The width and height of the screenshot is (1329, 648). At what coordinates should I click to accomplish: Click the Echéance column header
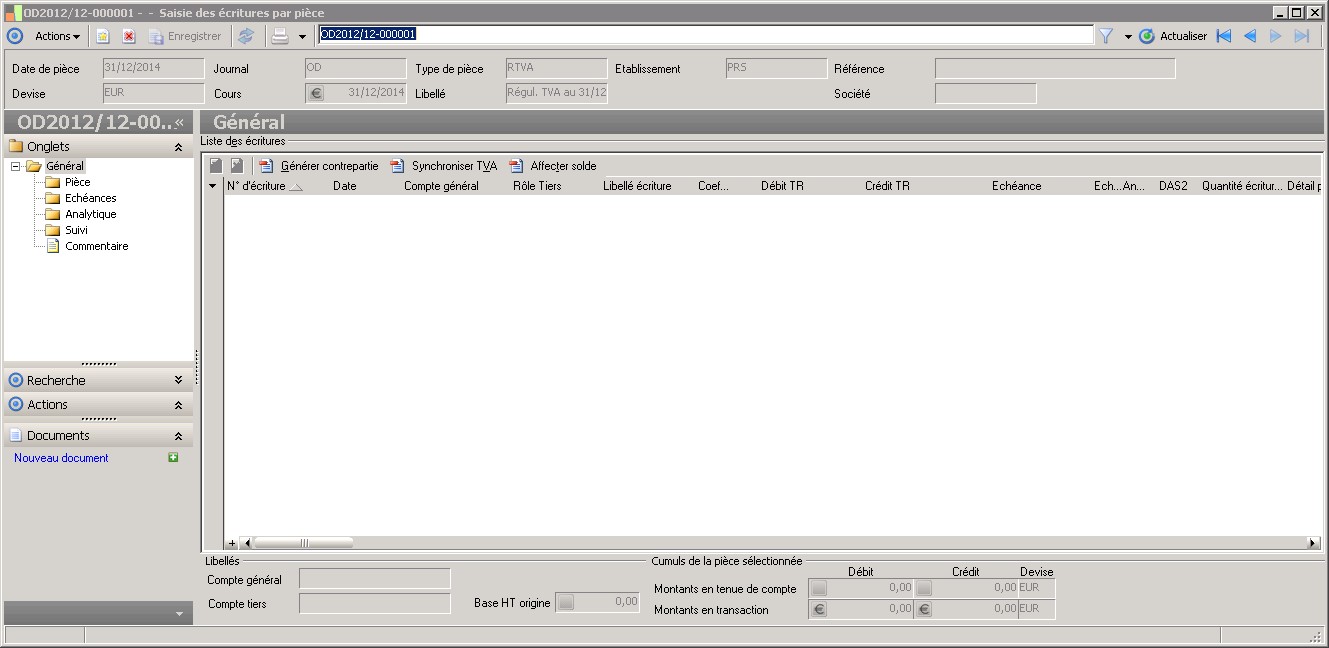point(1016,186)
